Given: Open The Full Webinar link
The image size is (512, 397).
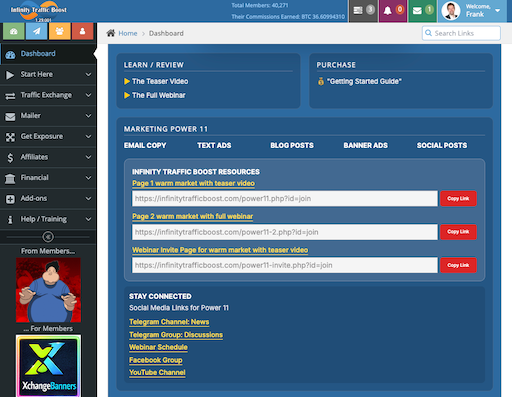Looking at the screenshot, I should tap(159, 95).
